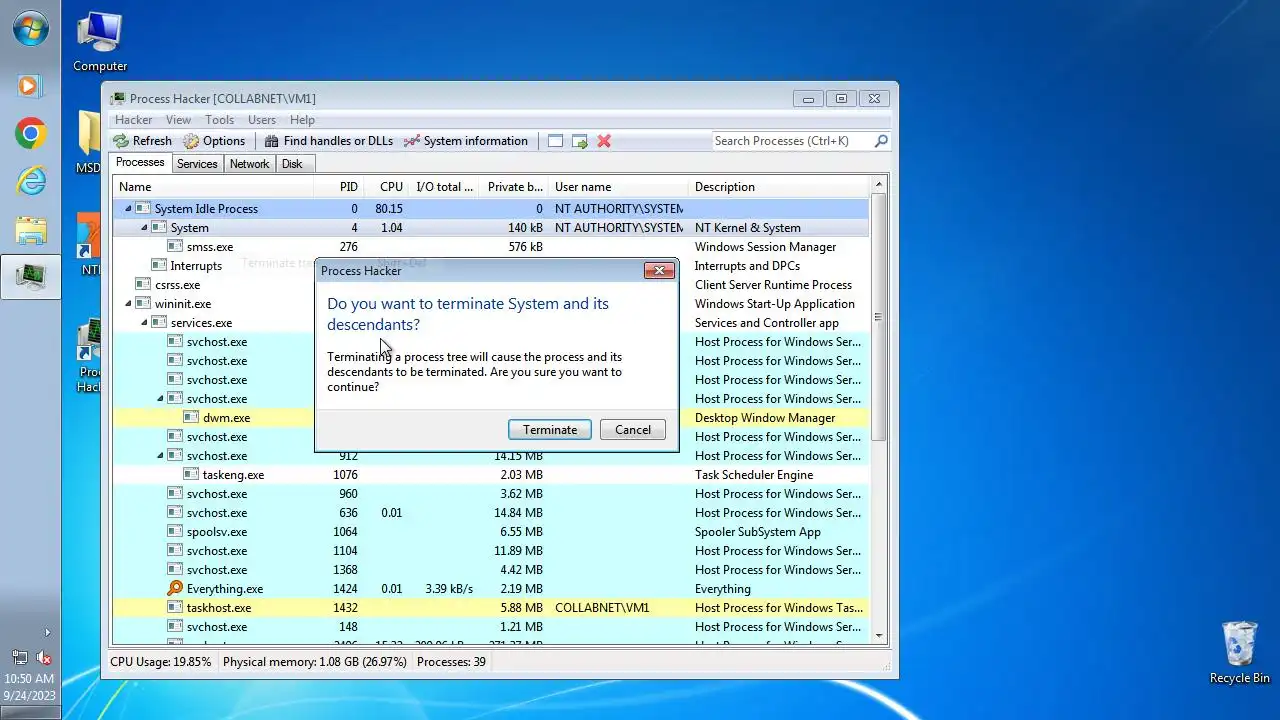Screen dimensions: 1280x720
Task: Select svchost.exe row with PID 1368
Action: 491,570
